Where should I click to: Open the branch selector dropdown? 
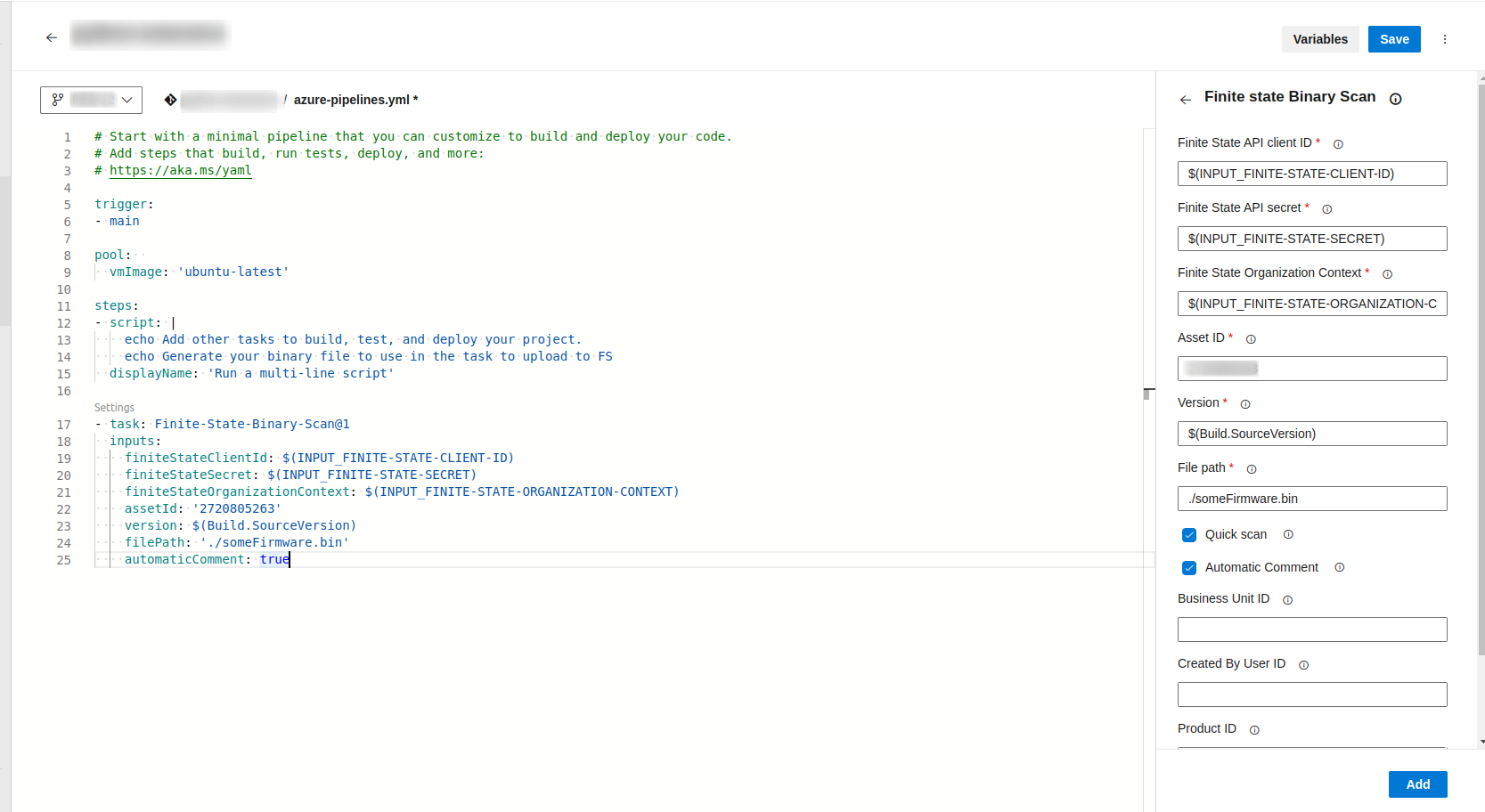pyautogui.click(x=91, y=100)
